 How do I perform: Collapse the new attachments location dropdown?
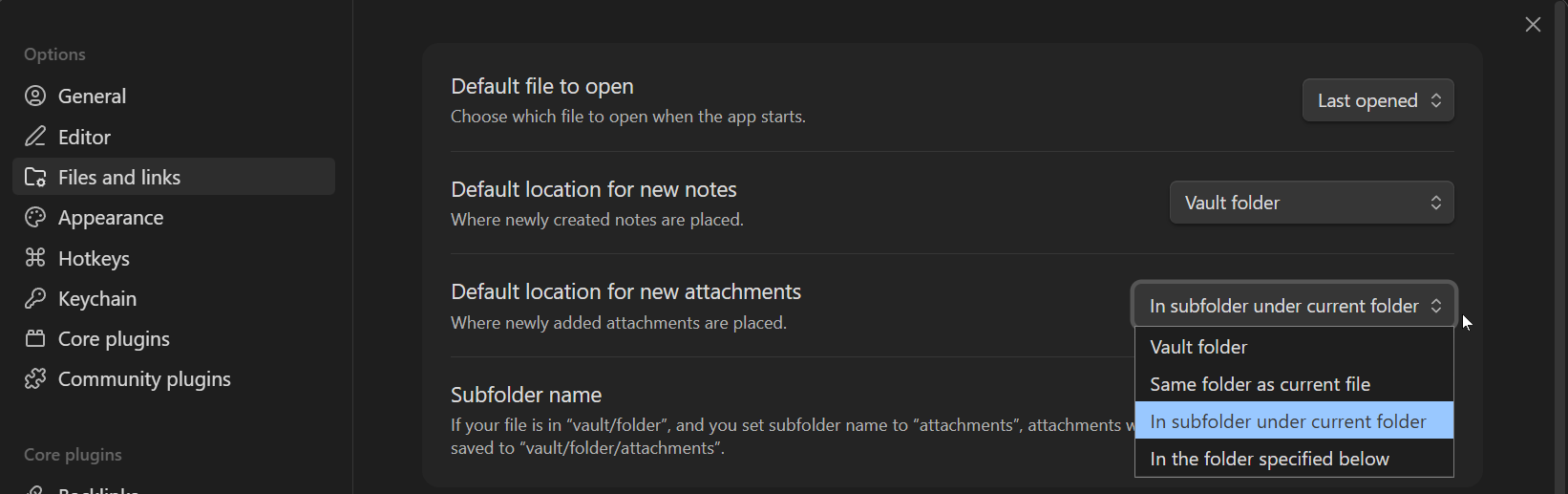coord(1295,306)
